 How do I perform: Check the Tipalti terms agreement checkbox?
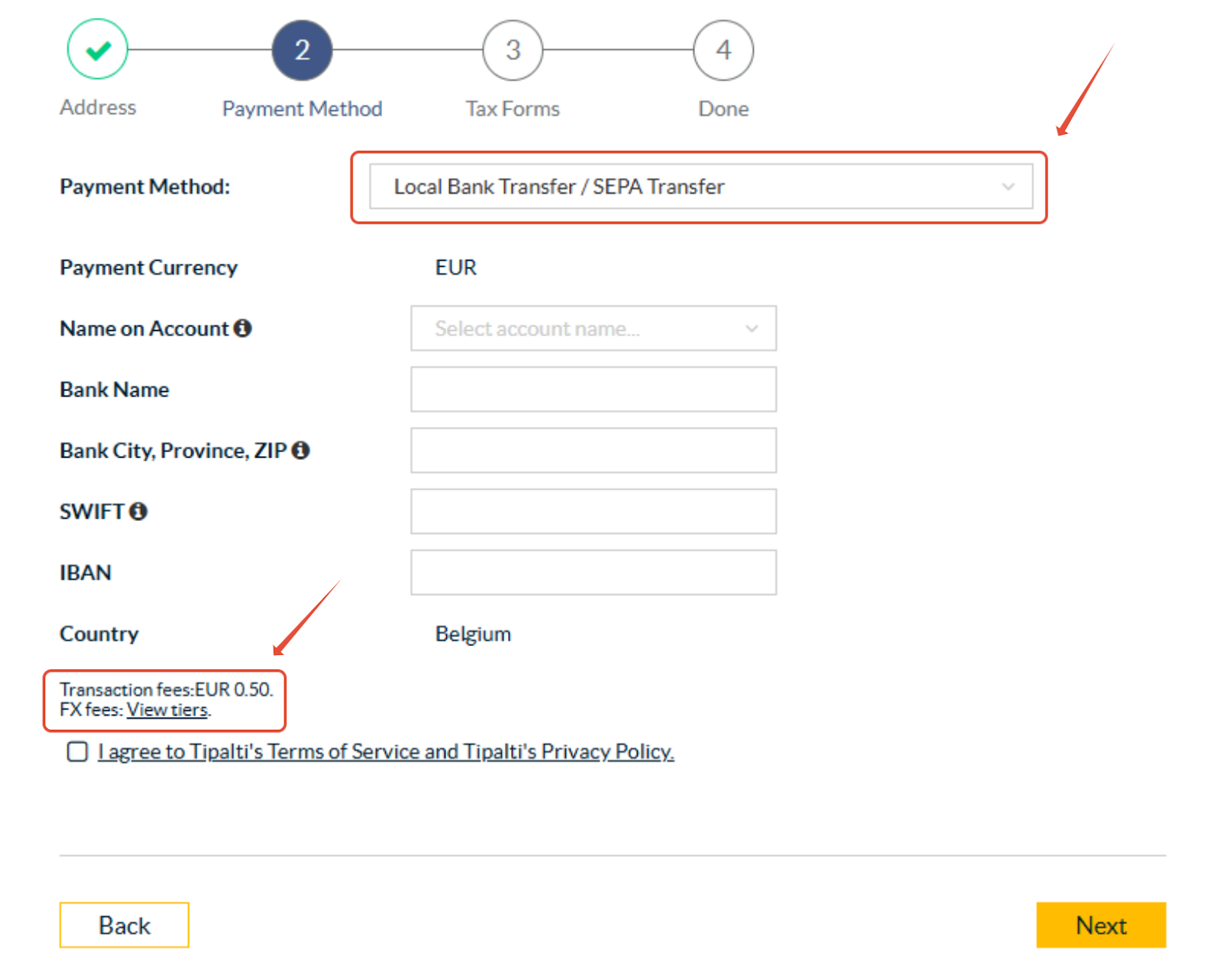click(x=78, y=752)
